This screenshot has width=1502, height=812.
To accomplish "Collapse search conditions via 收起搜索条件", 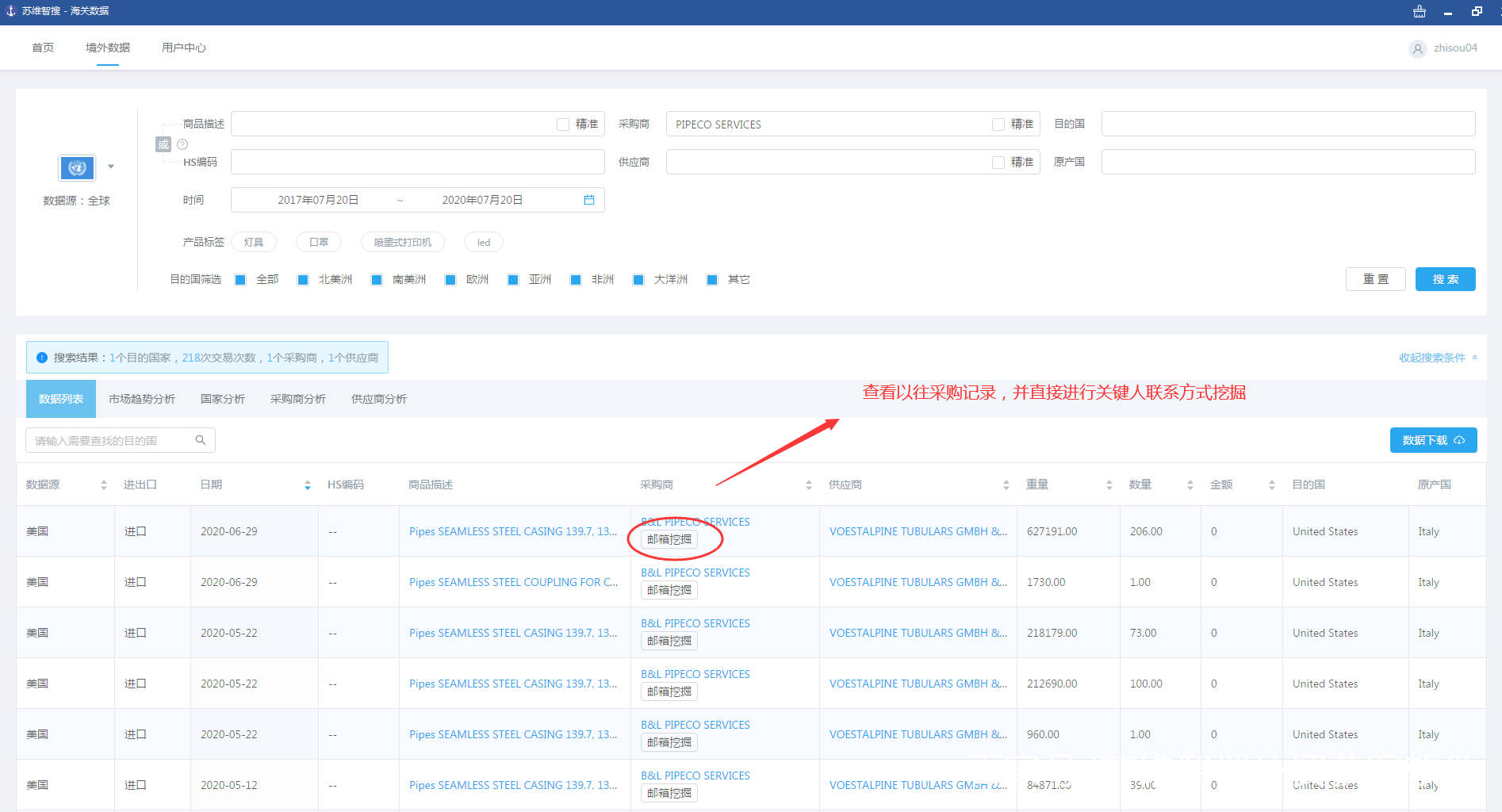I will (1437, 358).
